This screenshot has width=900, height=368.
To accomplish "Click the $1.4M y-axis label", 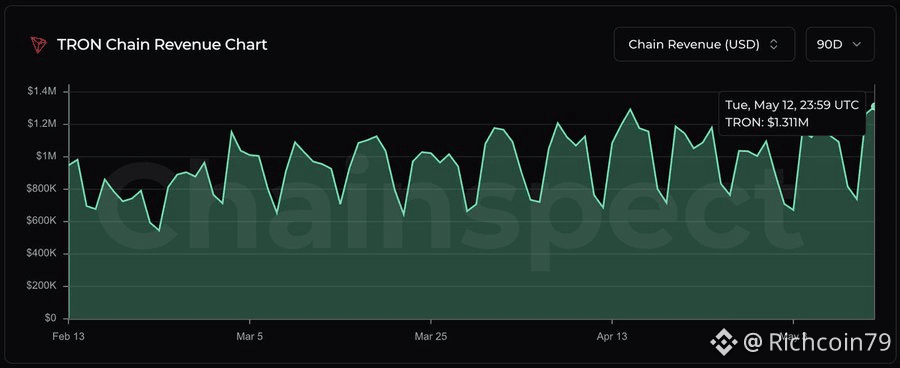I will [x=41, y=92].
